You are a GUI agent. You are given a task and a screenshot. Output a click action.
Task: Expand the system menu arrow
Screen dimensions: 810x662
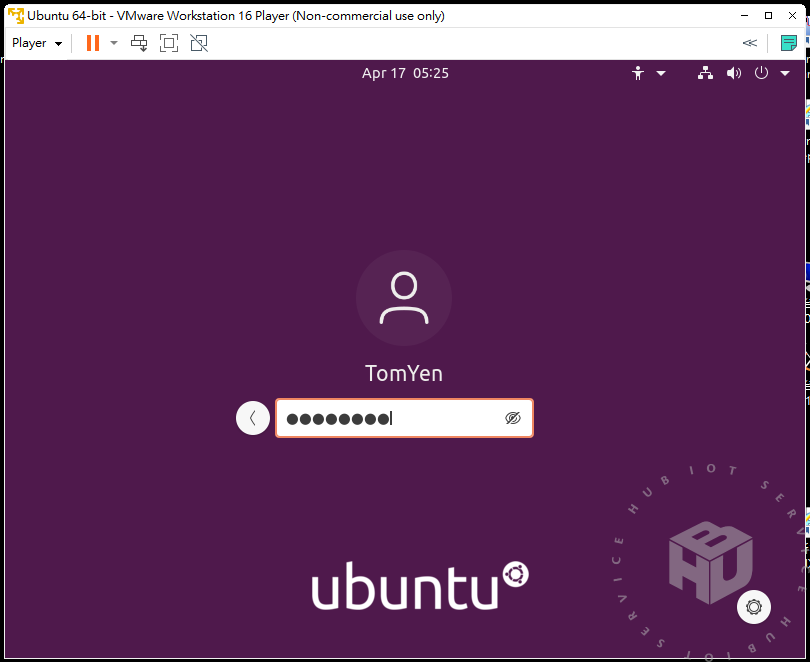[x=785, y=73]
